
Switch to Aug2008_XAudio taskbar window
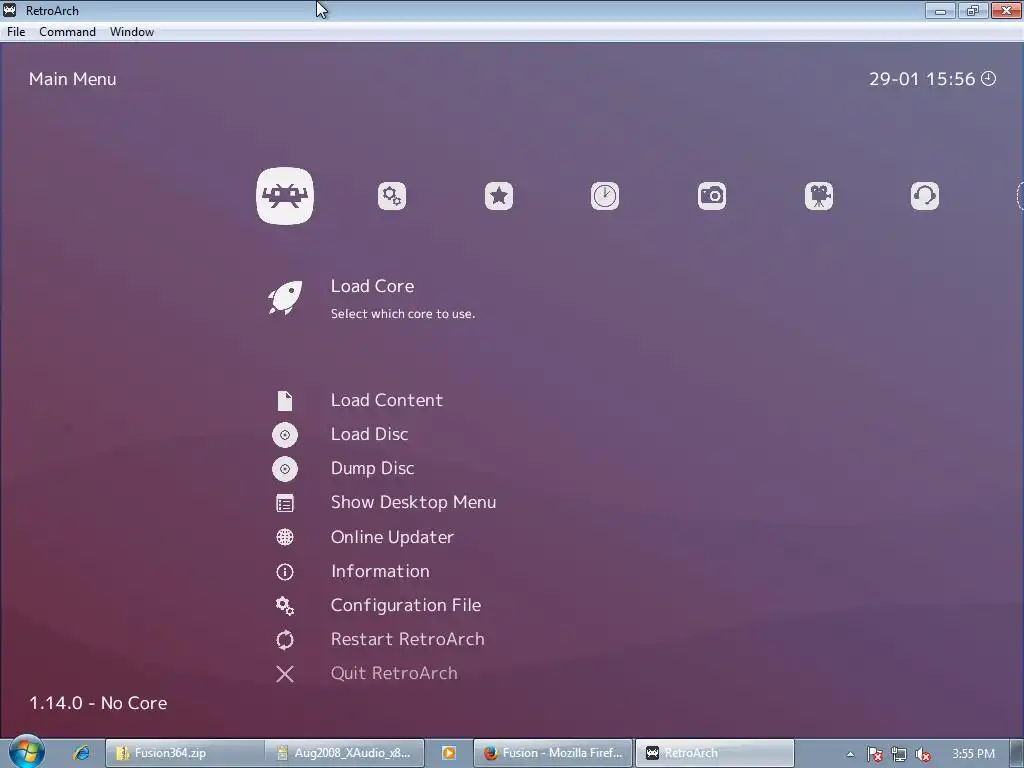tap(345, 753)
